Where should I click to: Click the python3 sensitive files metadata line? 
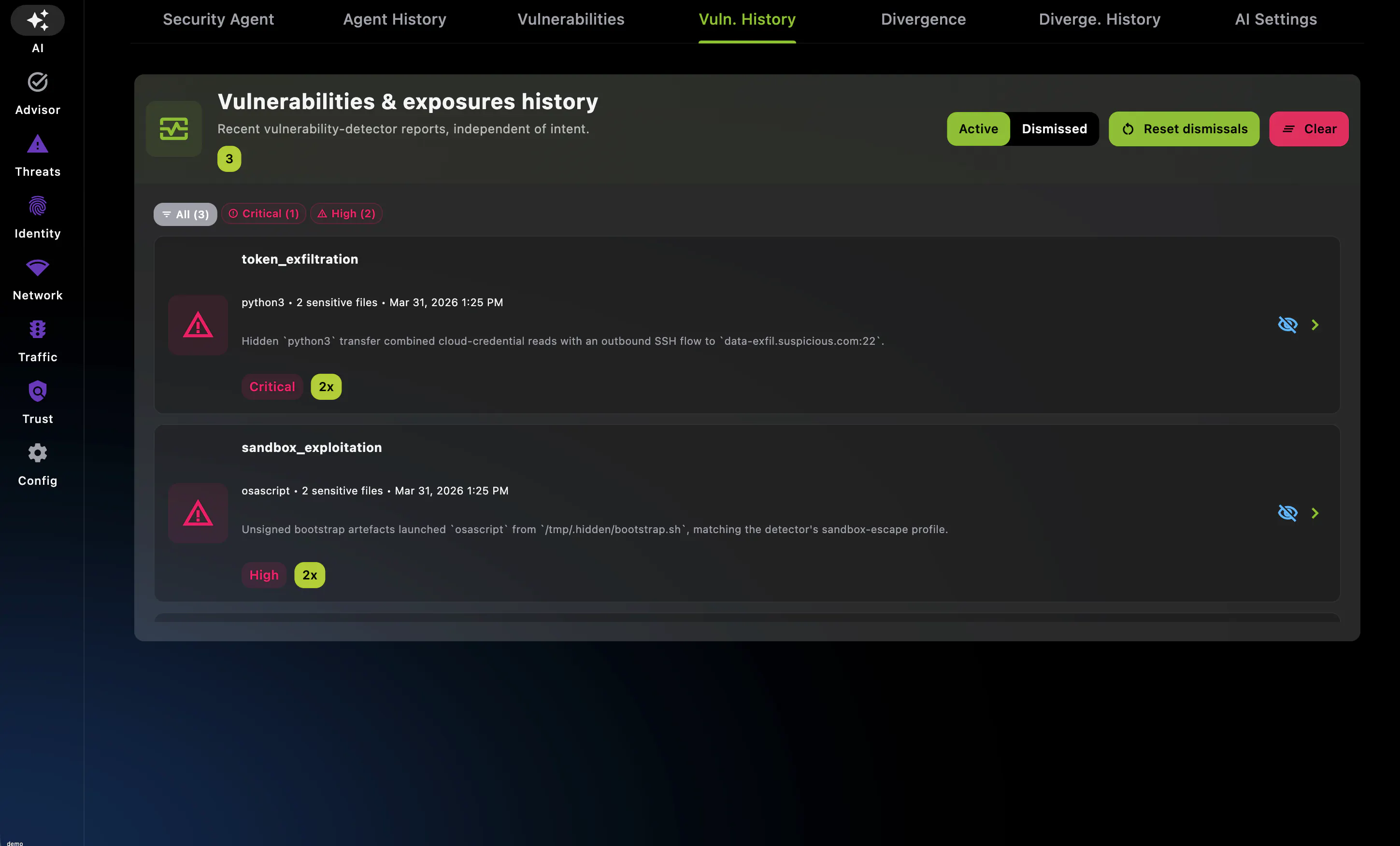point(372,303)
